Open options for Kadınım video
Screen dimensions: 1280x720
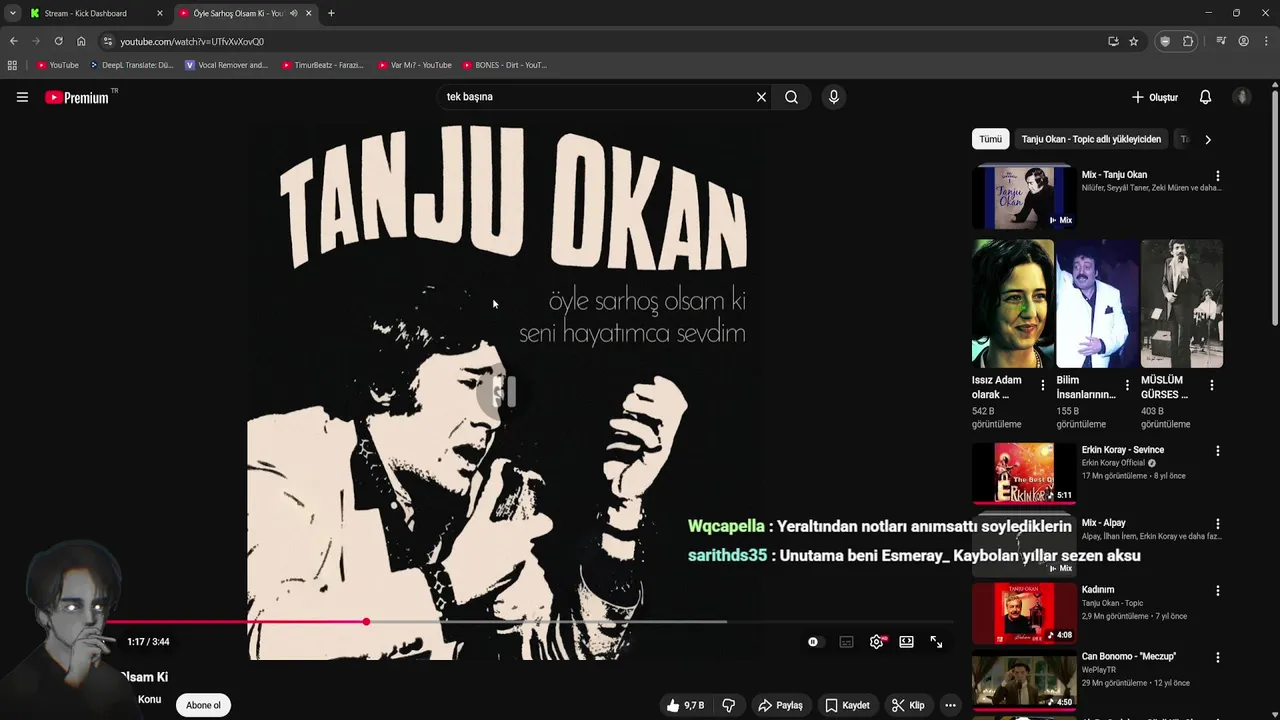point(1217,590)
